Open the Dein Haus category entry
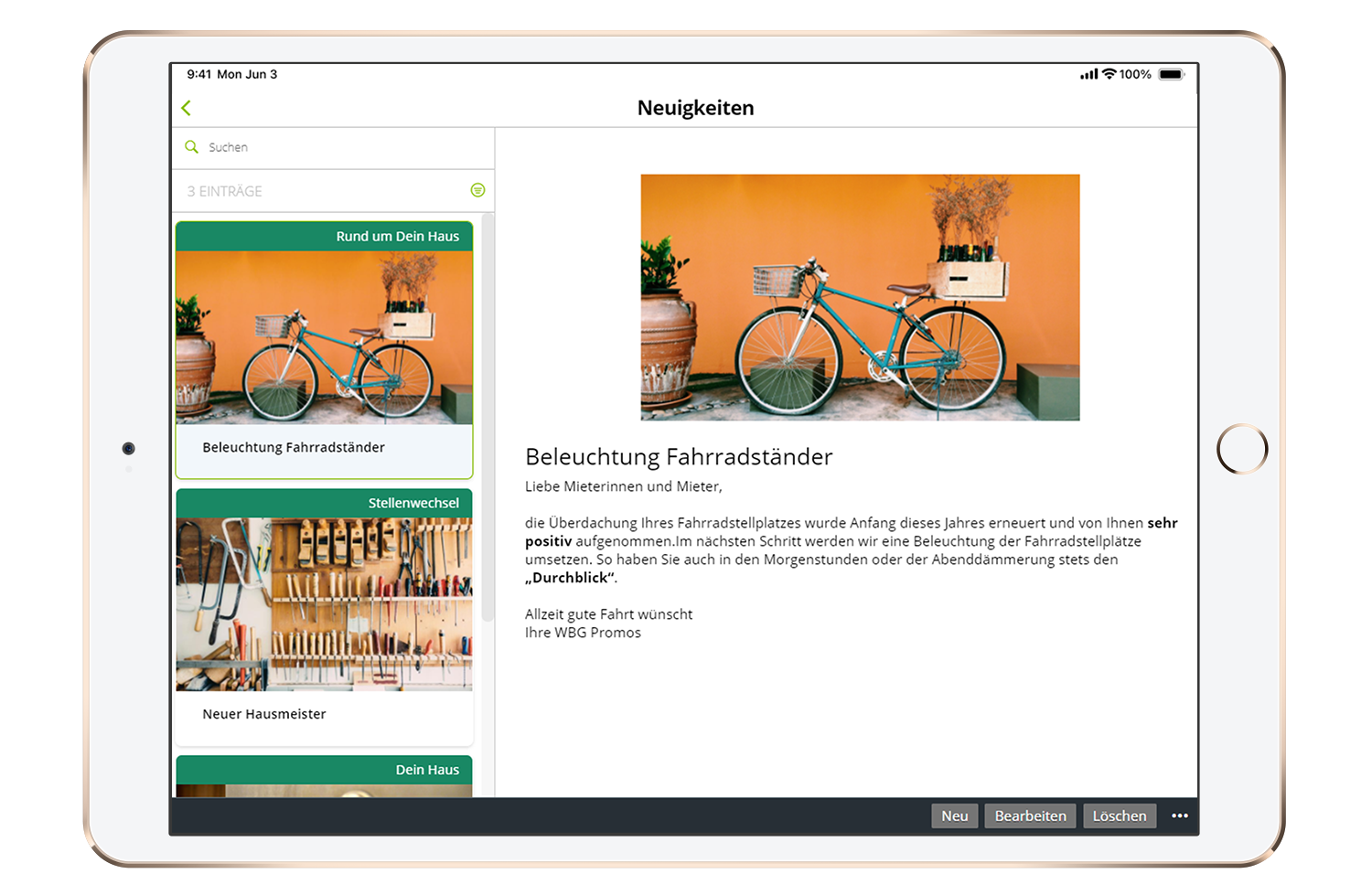Viewport: 1372px width, 895px height. (x=325, y=770)
